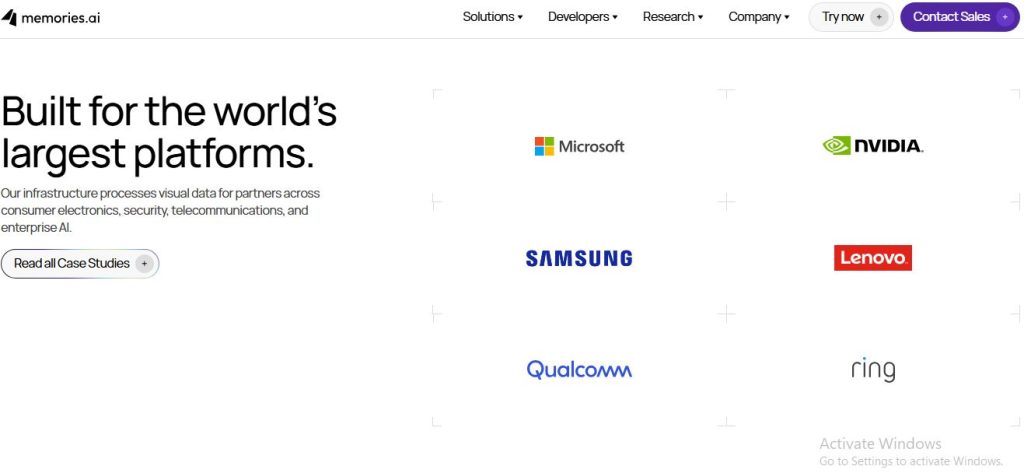Click the Microsoft wordmark text
1024x473 pixels.
pos(592,146)
